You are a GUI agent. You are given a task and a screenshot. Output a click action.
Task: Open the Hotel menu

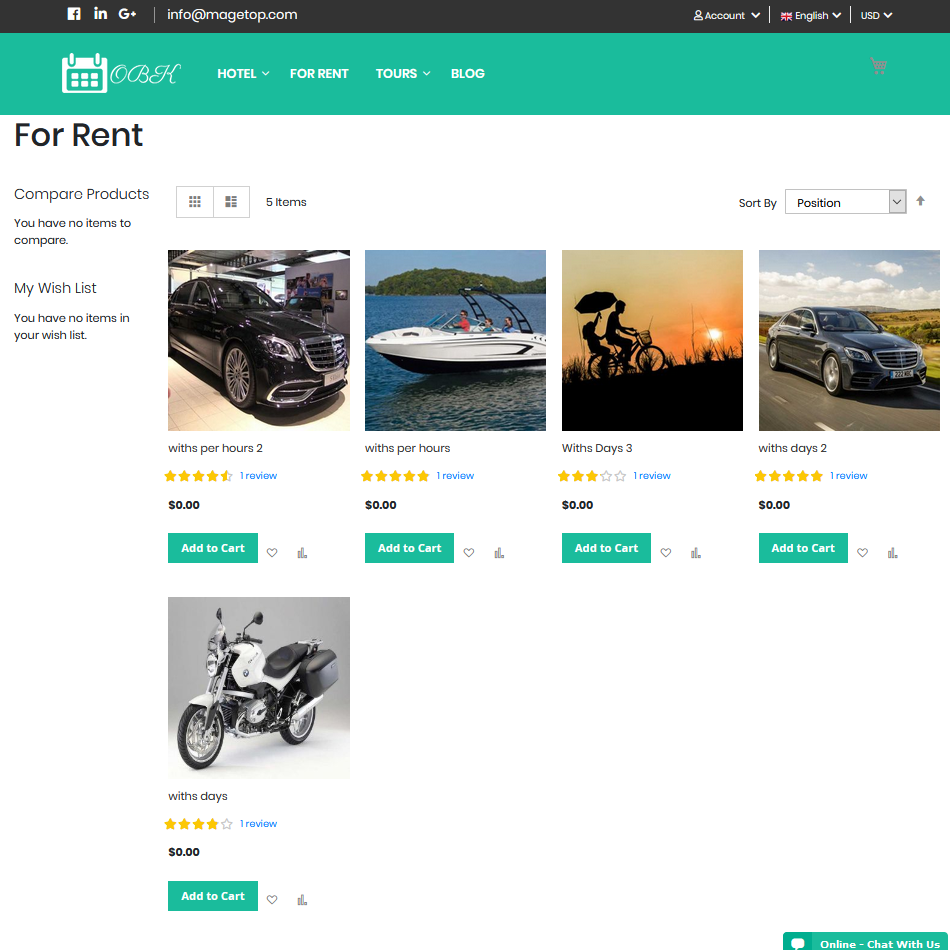click(243, 73)
